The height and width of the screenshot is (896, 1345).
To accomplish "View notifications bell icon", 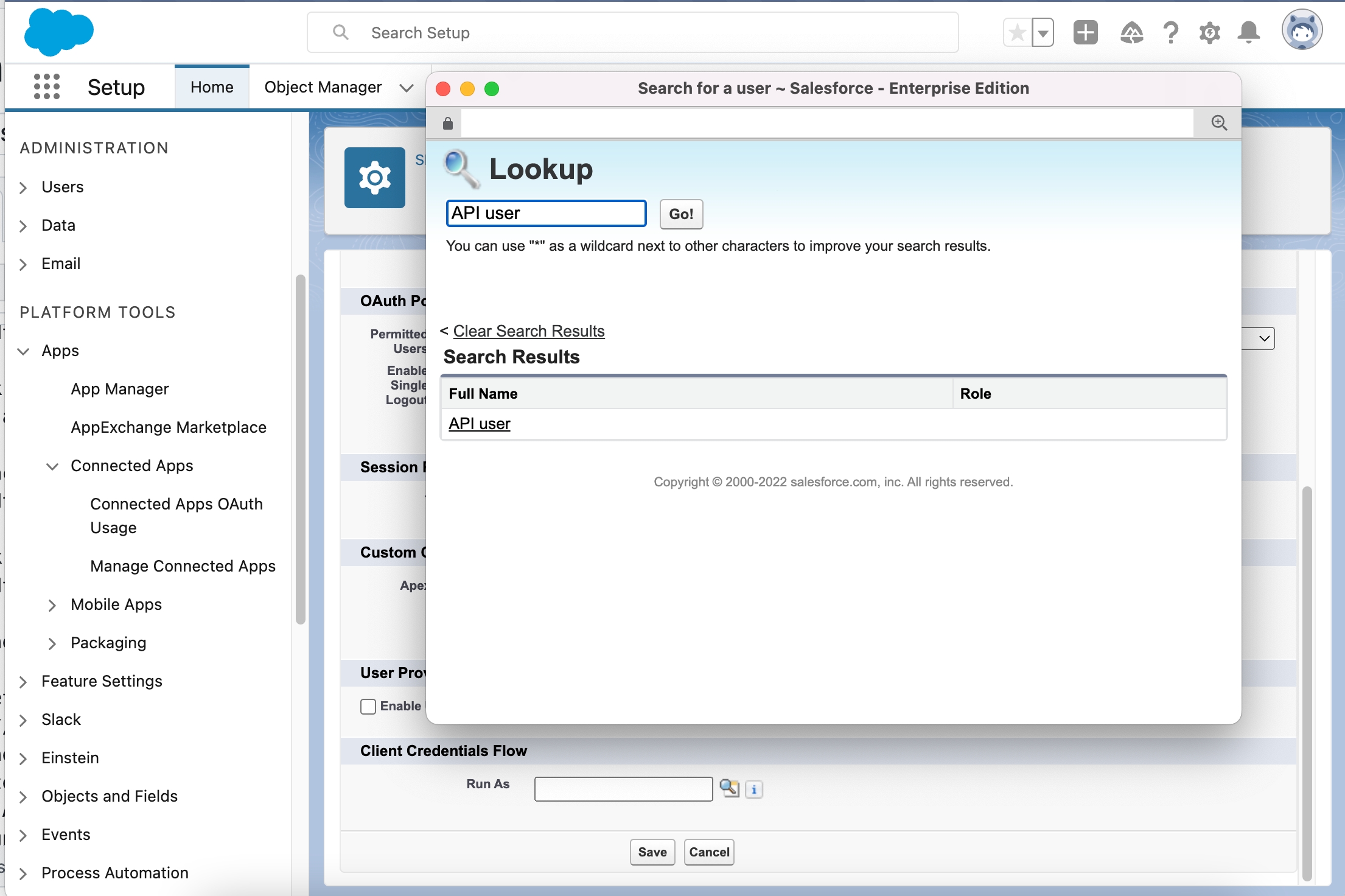I will coord(1248,32).
